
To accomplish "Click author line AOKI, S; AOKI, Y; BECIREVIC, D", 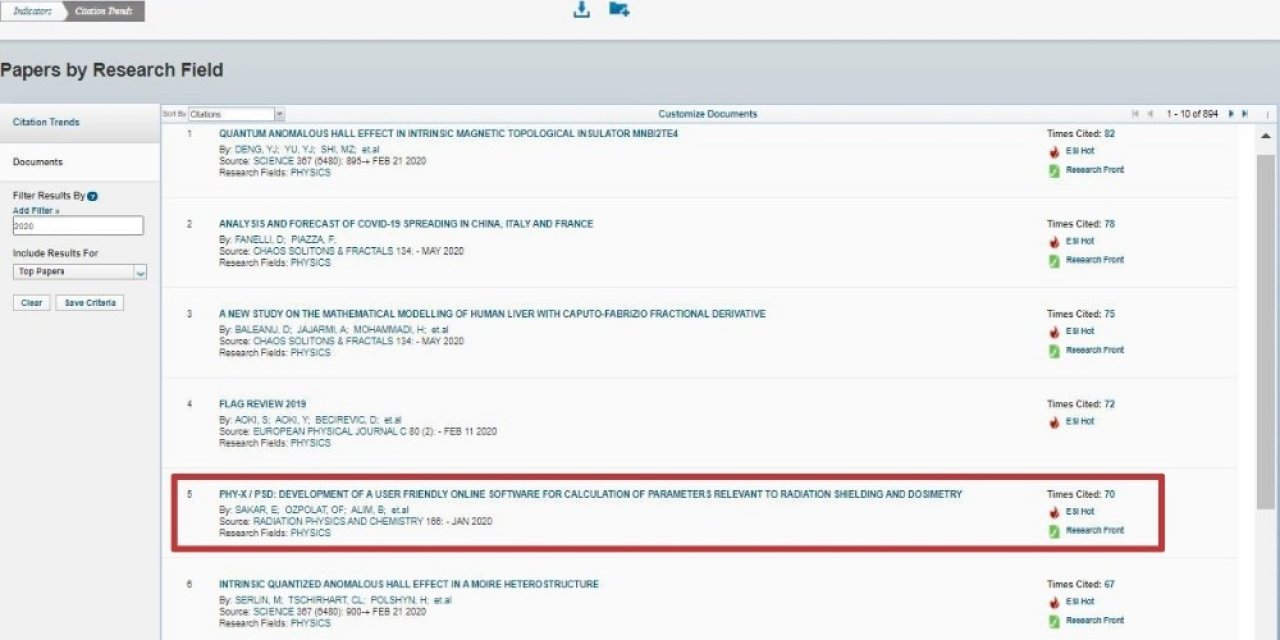I will click(x=310, y=419).
